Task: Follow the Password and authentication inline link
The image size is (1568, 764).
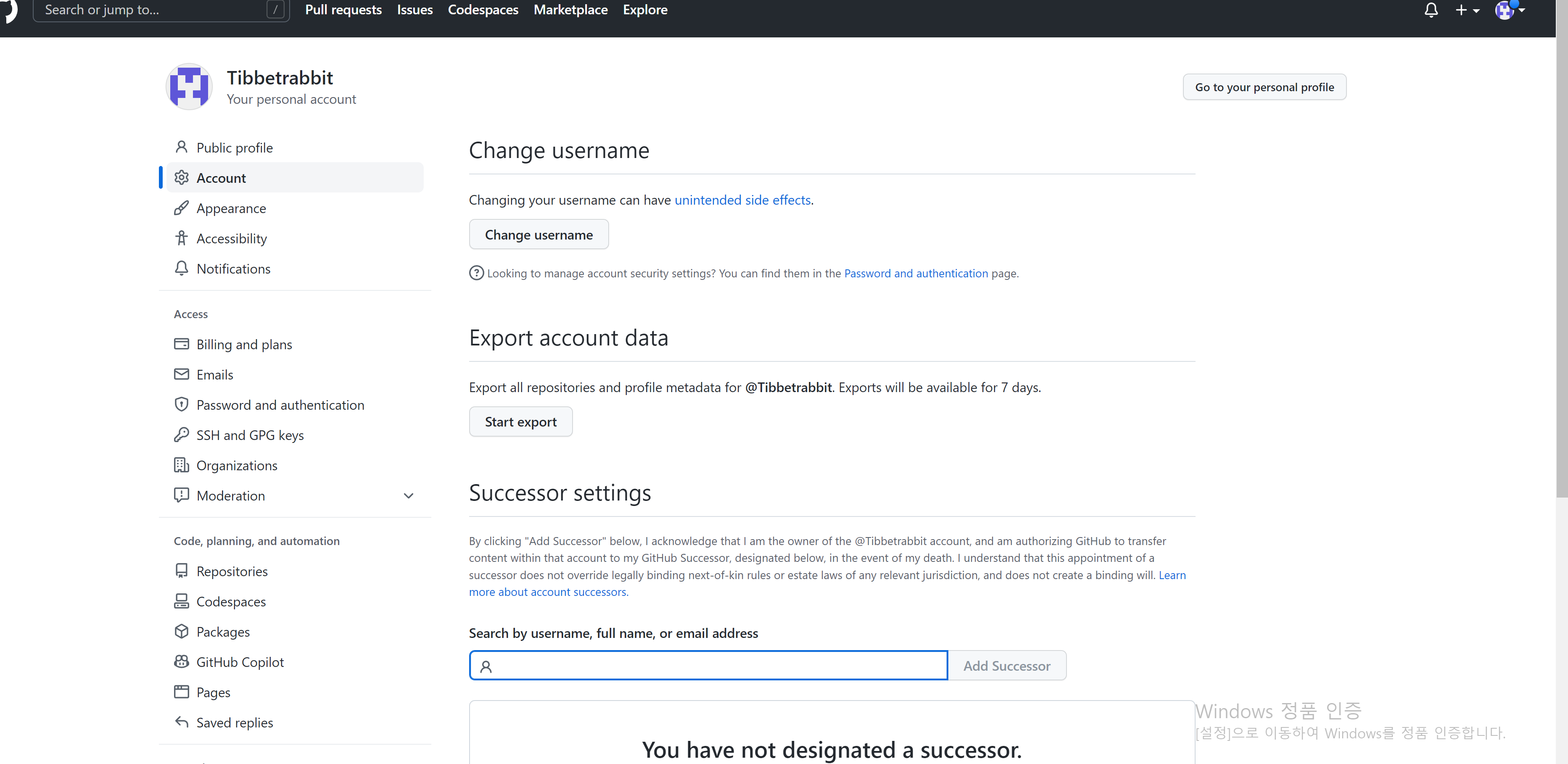Action: [x=916, y=273]
